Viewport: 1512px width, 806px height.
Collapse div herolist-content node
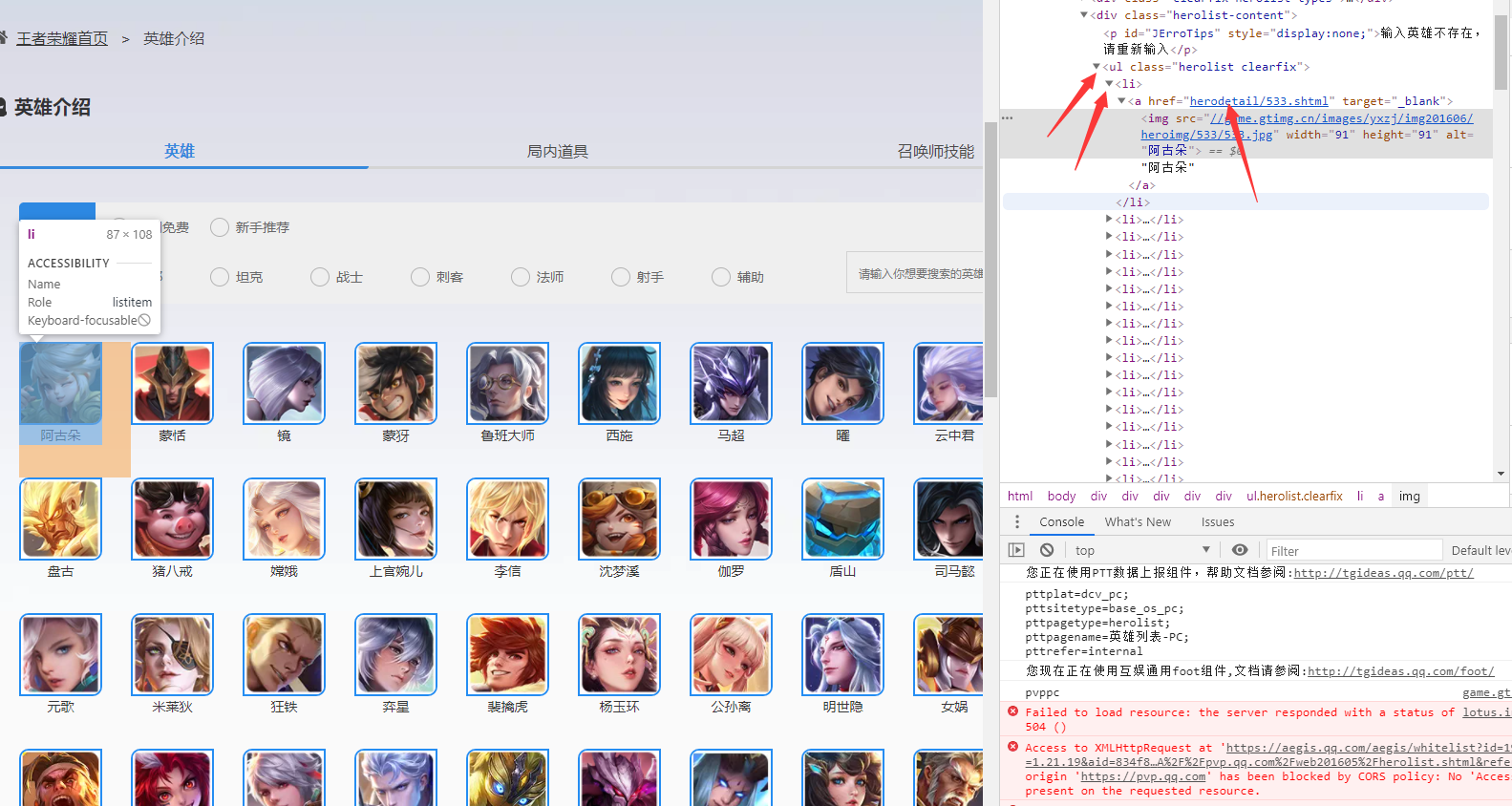(x=1084, y=15)
